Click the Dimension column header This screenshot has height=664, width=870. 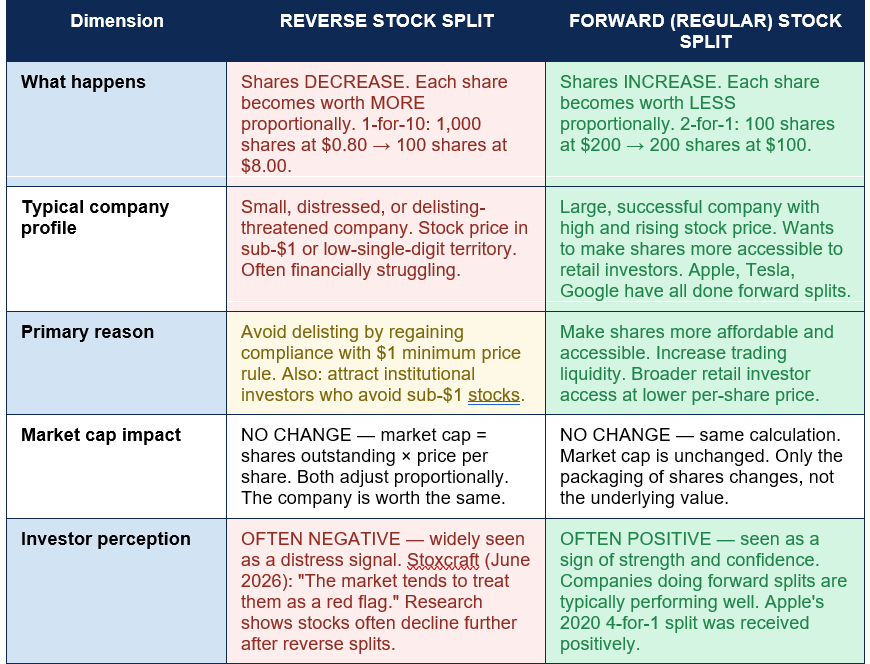(117, 21)
